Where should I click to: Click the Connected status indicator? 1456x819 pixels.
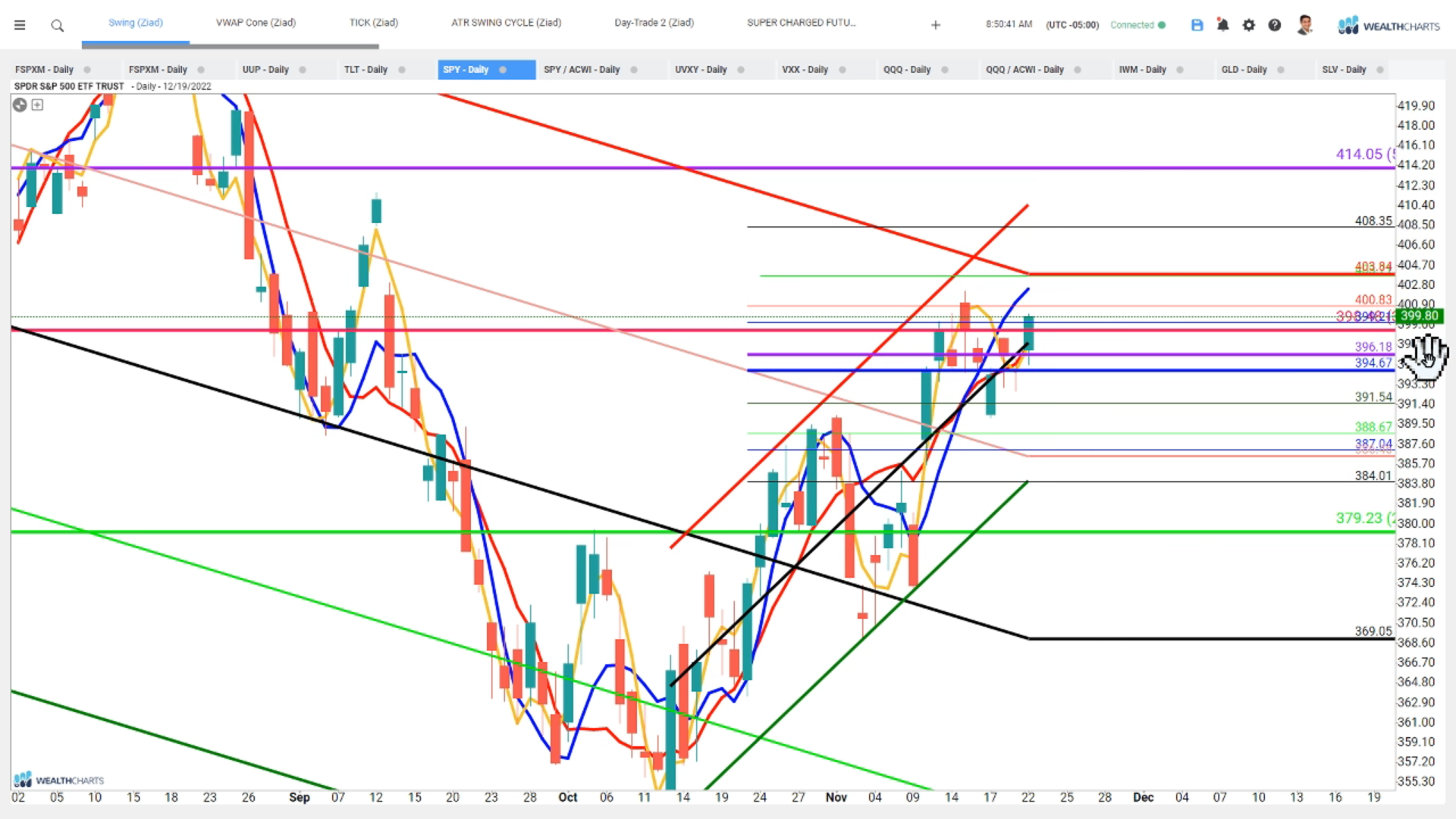coord(1137,25)
